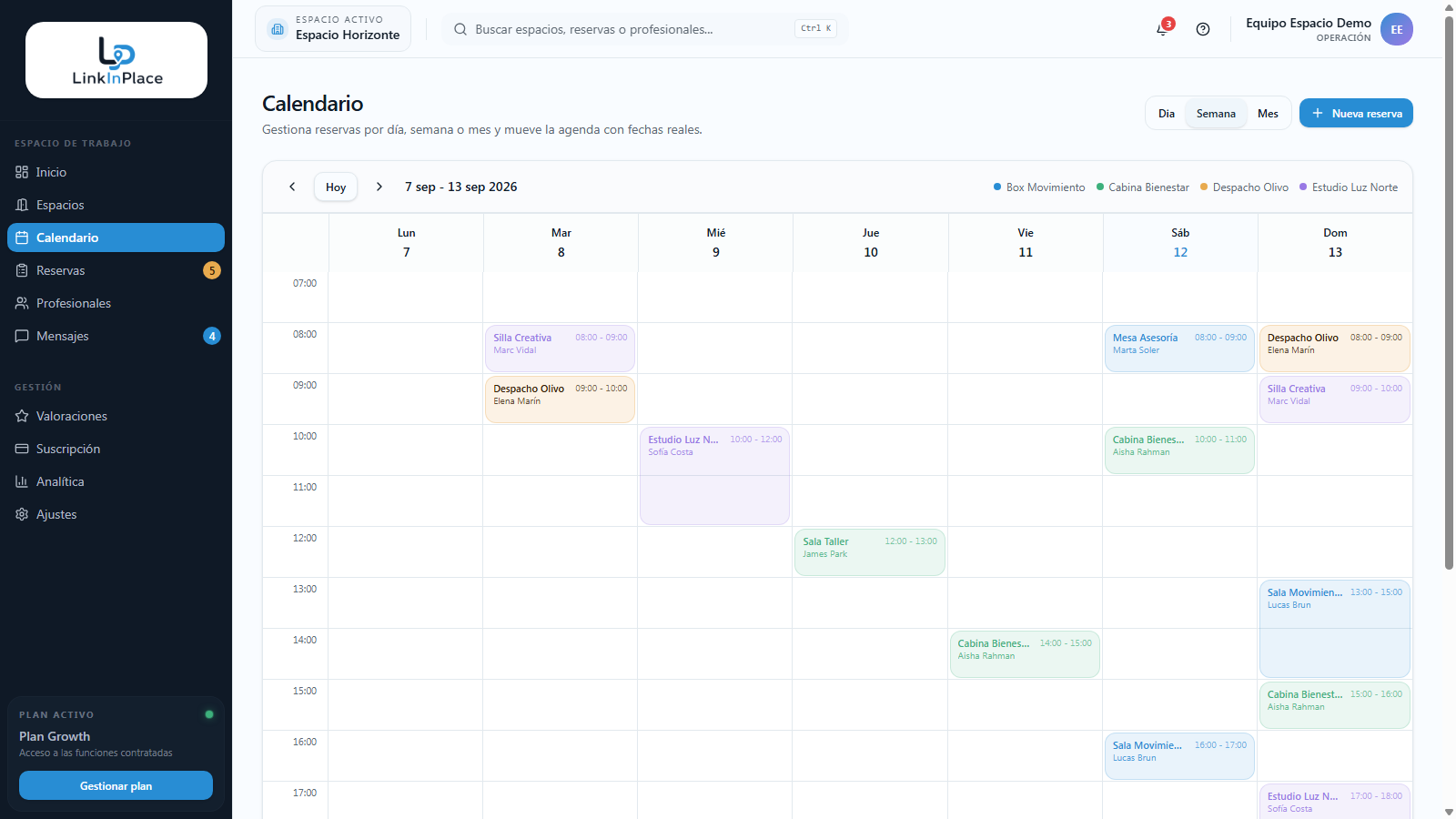Click the Ajustes gear icon
Screen dimensions: 1456x819
pyautogui.click(x=22, y=514)
